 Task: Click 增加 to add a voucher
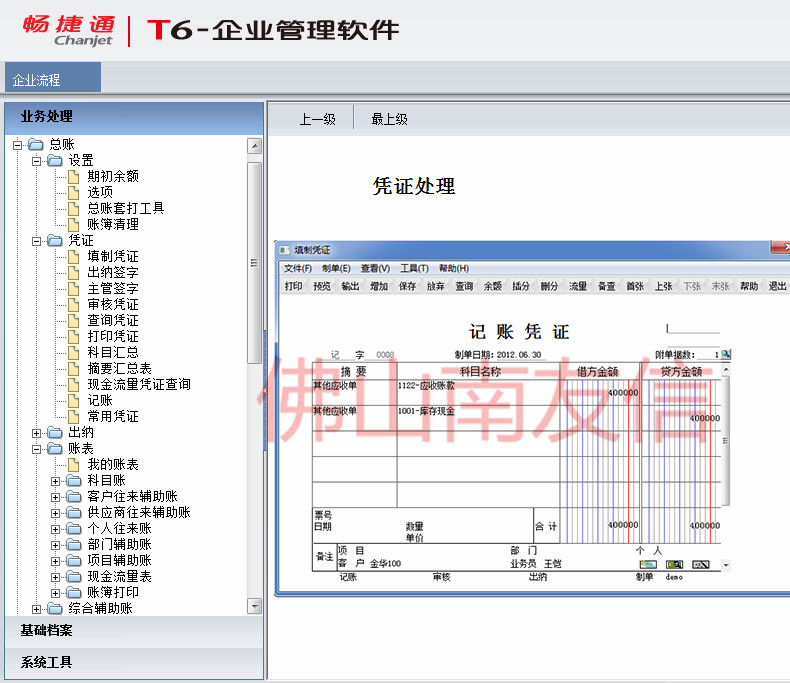[379, 286]
